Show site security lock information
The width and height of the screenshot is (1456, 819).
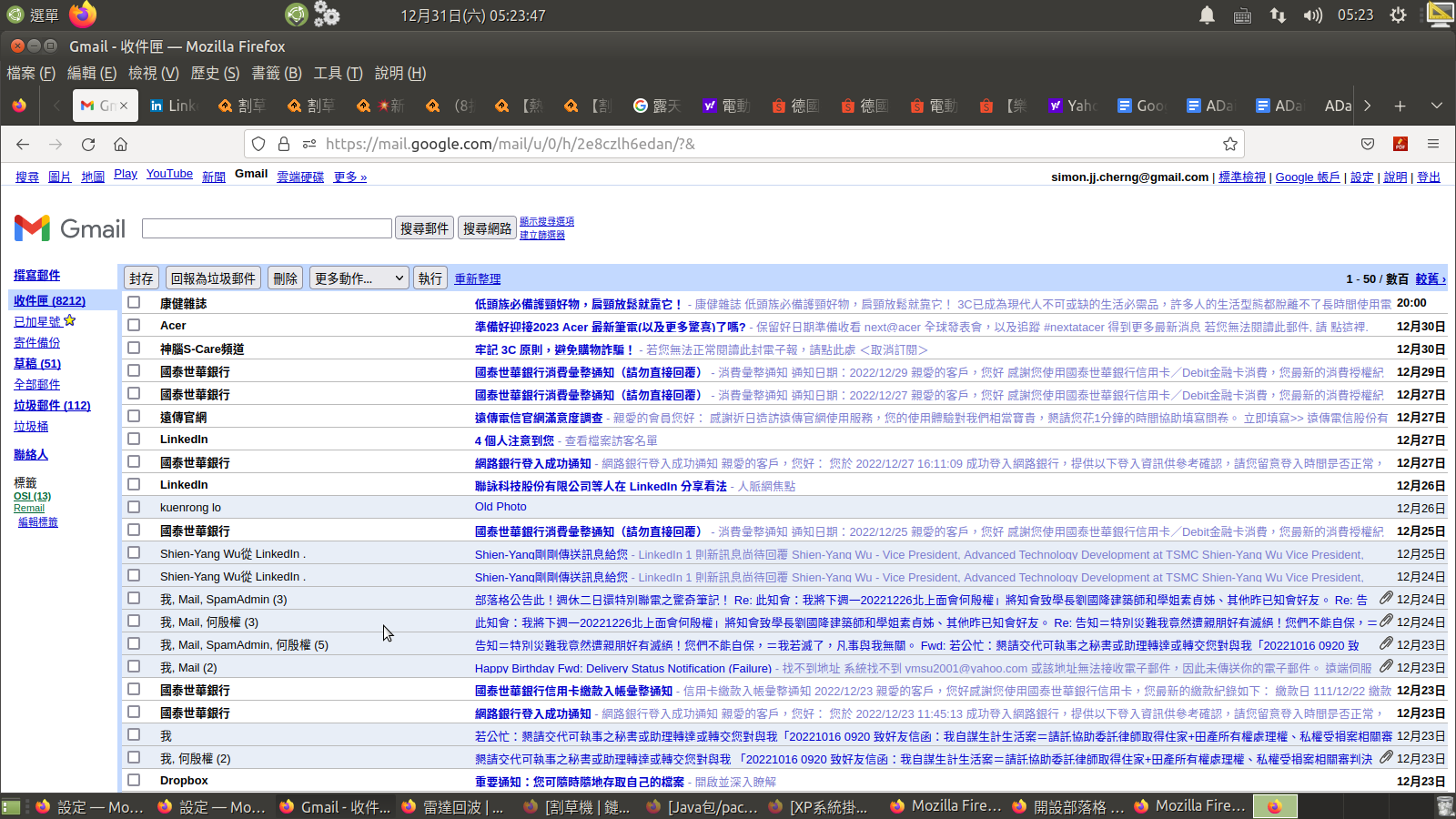coord(284,144)
